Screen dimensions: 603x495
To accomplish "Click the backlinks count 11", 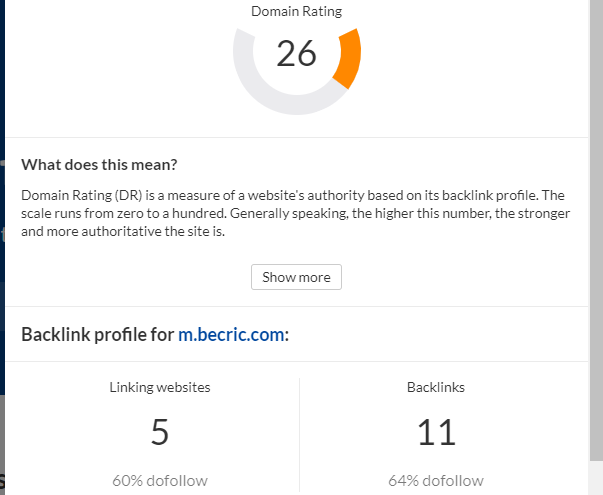I will [x=436, y=432].
